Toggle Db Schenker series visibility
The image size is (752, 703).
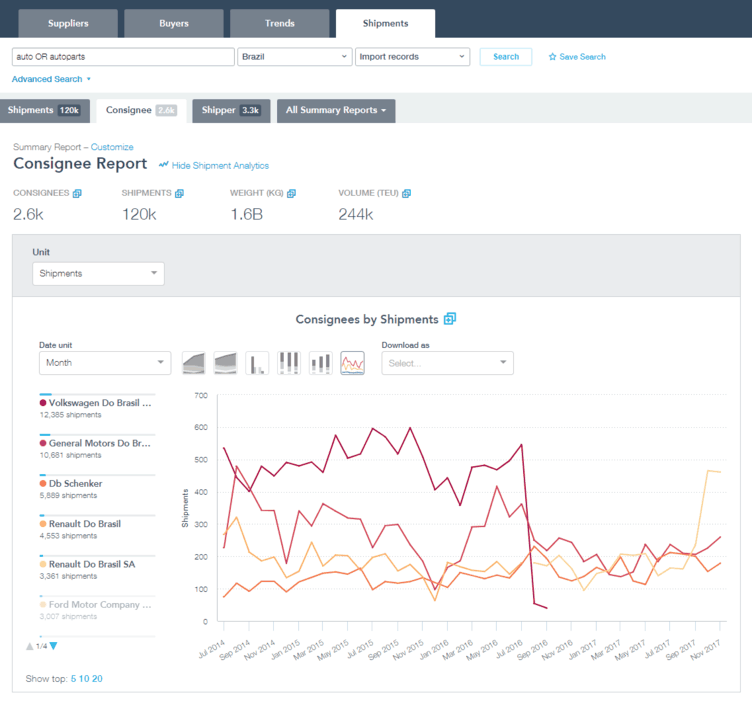coord(75,484)
